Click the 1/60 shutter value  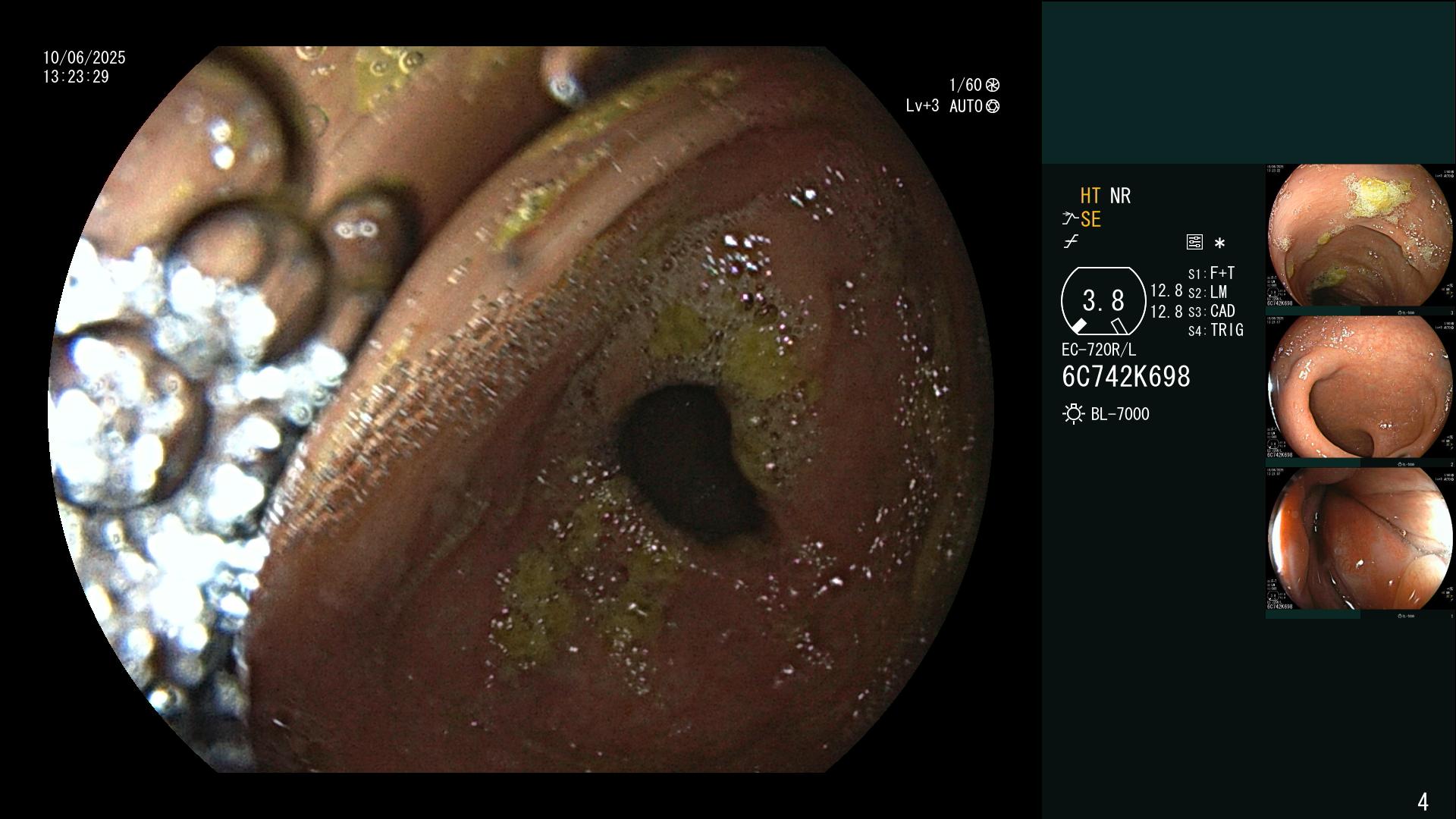click(965, 85)
